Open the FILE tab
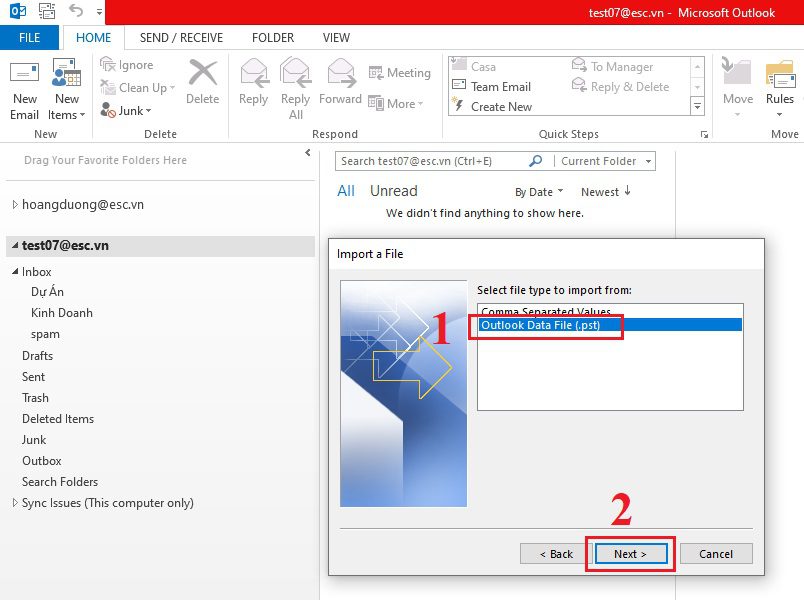804x600 pixels. pyautogui.click(x=29, y=37)
